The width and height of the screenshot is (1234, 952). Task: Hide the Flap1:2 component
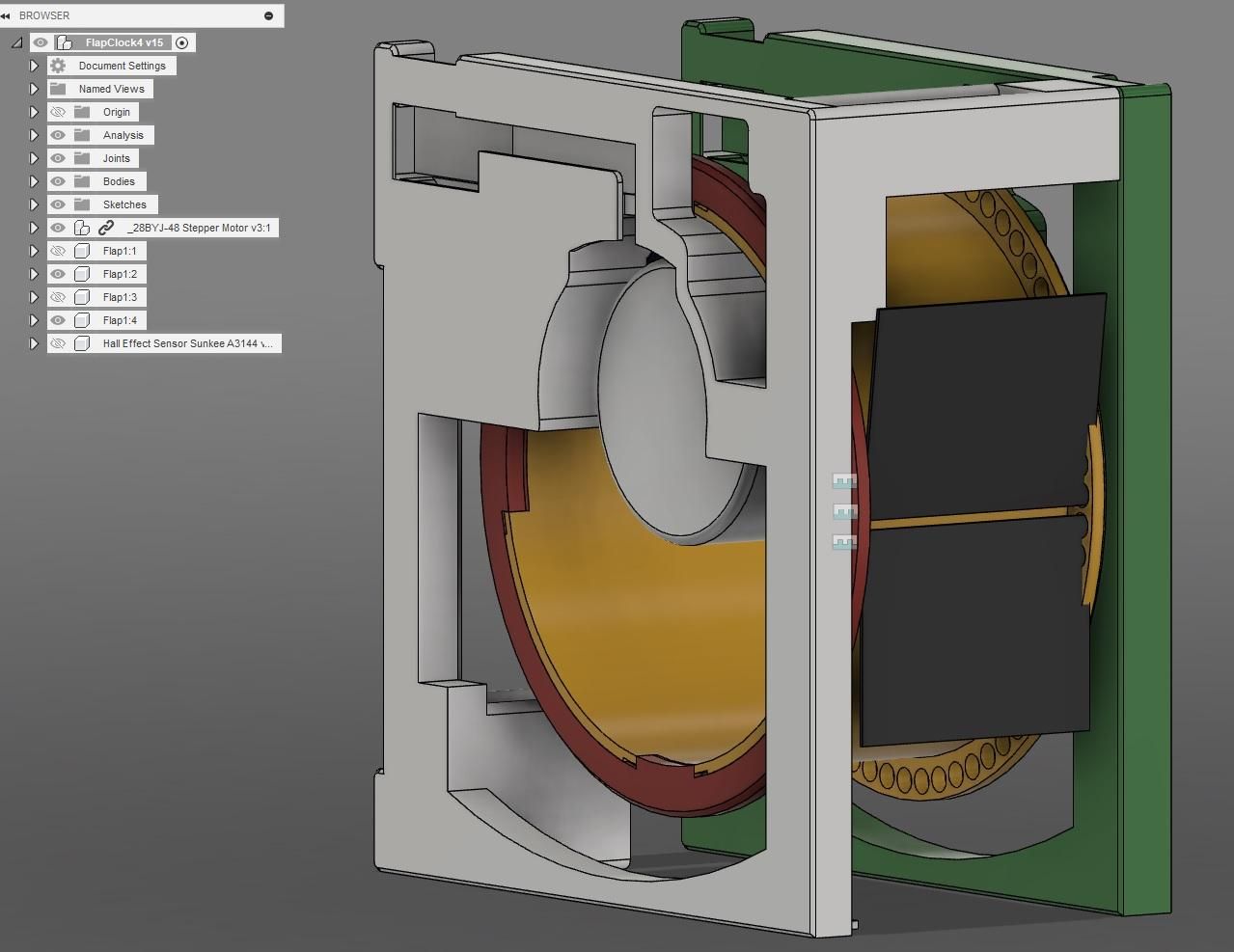(58, 274)
